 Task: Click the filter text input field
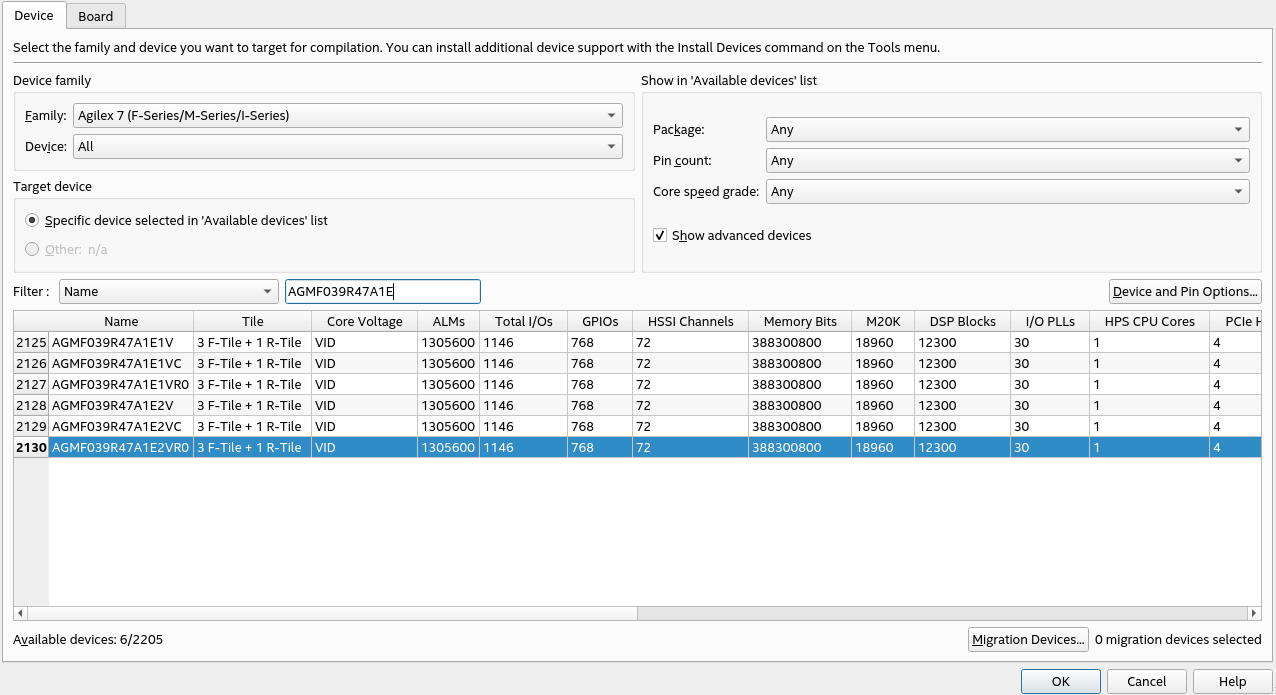coord(382,292)
